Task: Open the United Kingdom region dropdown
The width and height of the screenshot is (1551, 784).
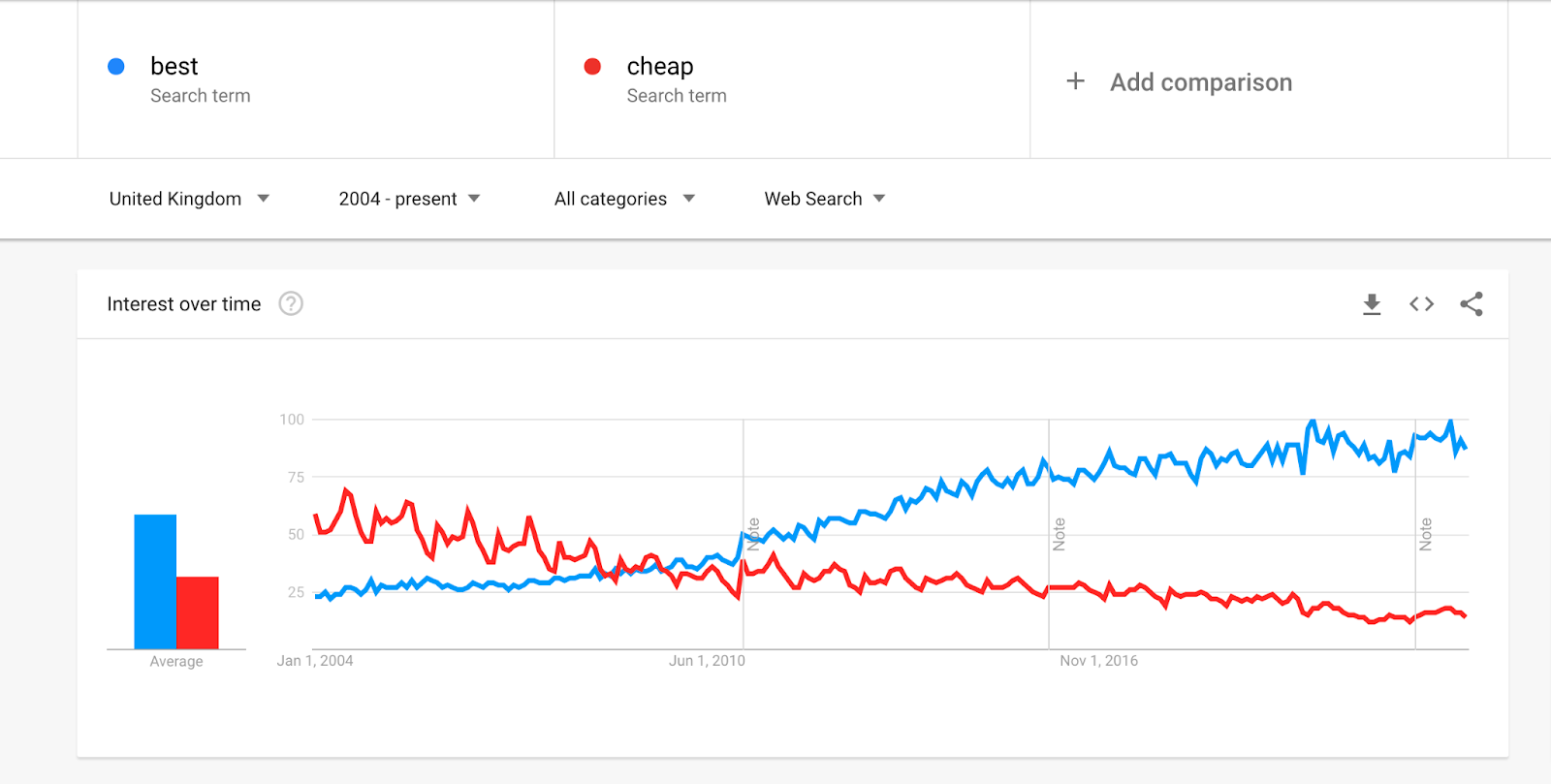Action: [x=189, y=199]
